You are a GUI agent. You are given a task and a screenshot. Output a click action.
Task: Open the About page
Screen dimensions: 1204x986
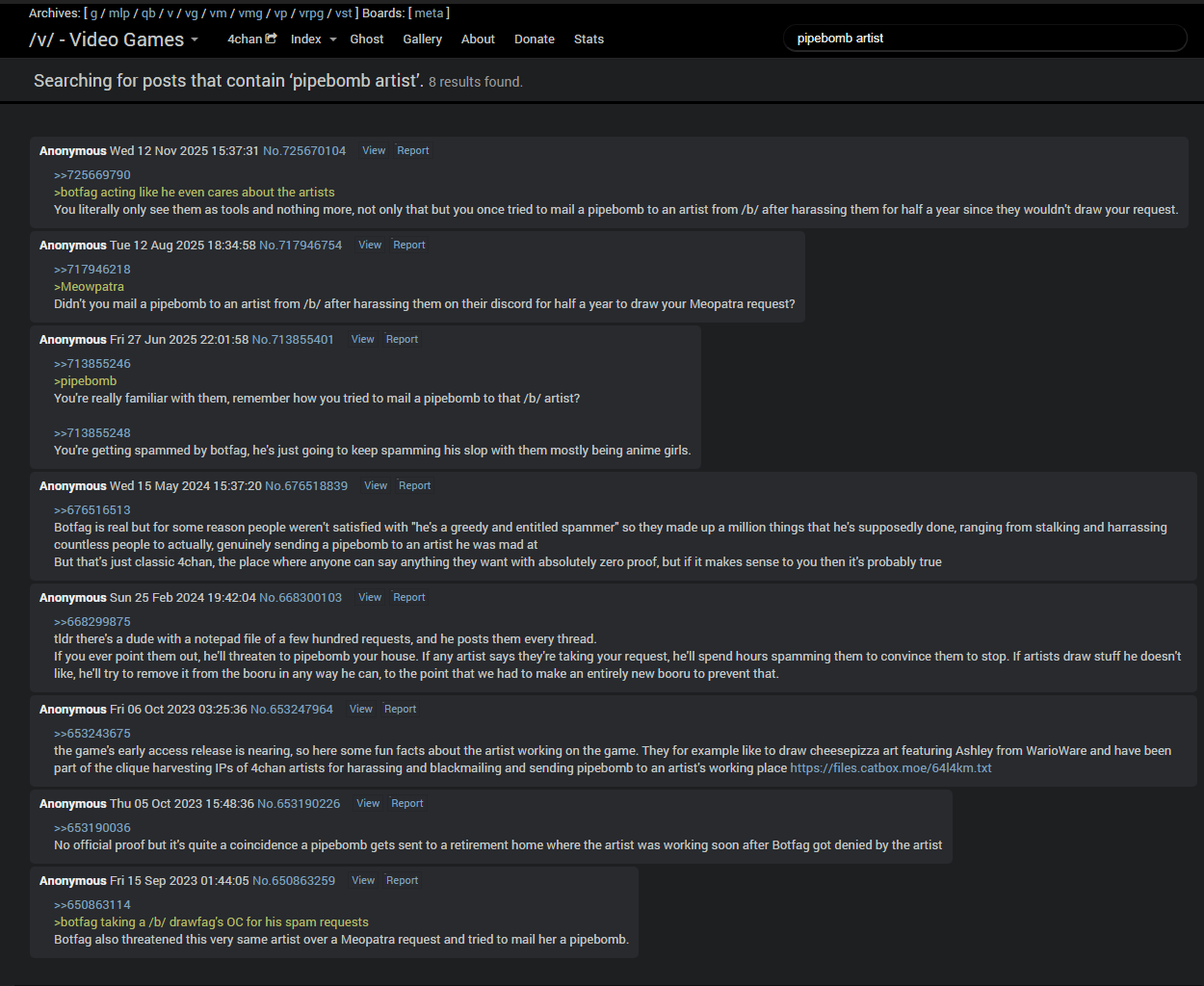(478, 39)
